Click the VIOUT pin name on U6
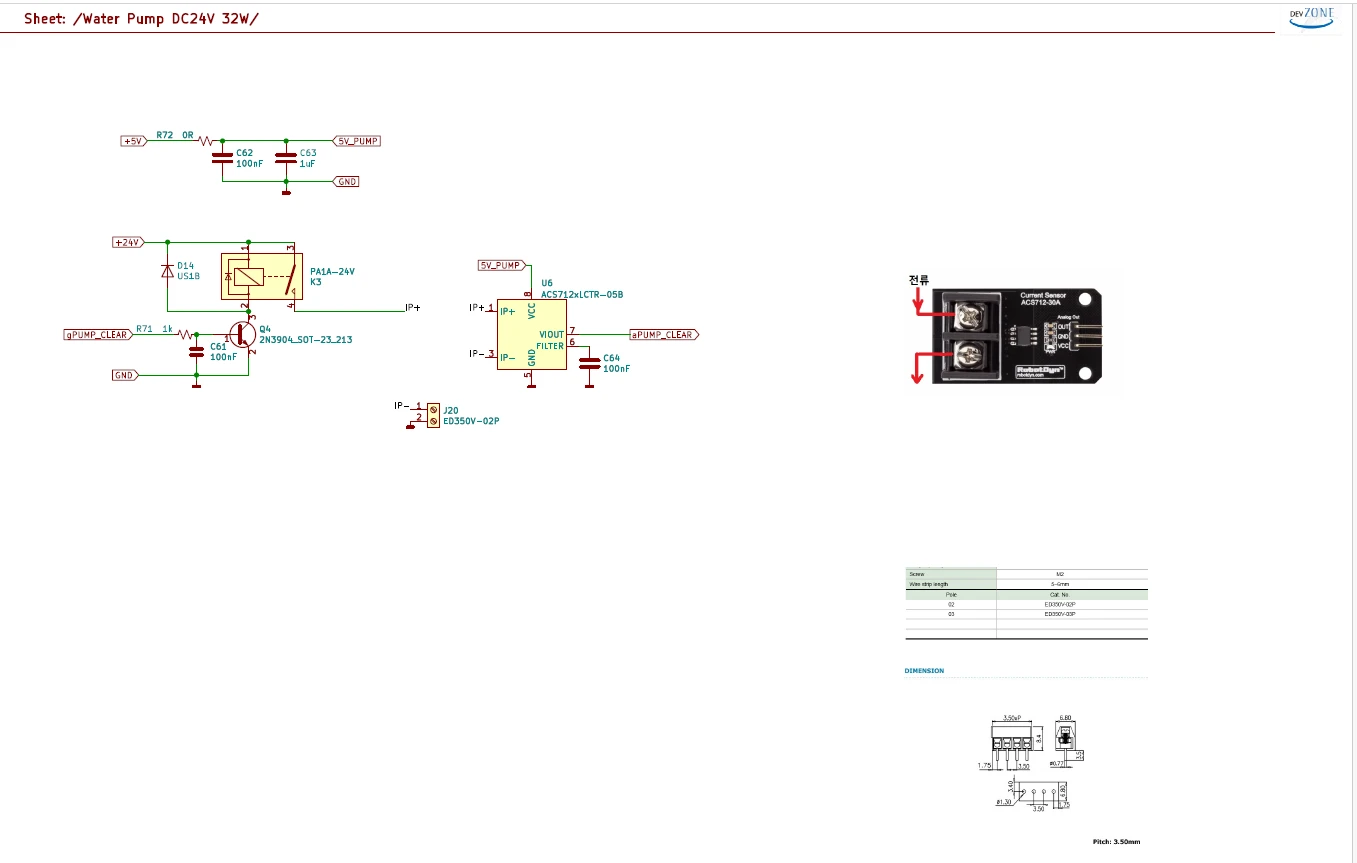 pos(552,334)
